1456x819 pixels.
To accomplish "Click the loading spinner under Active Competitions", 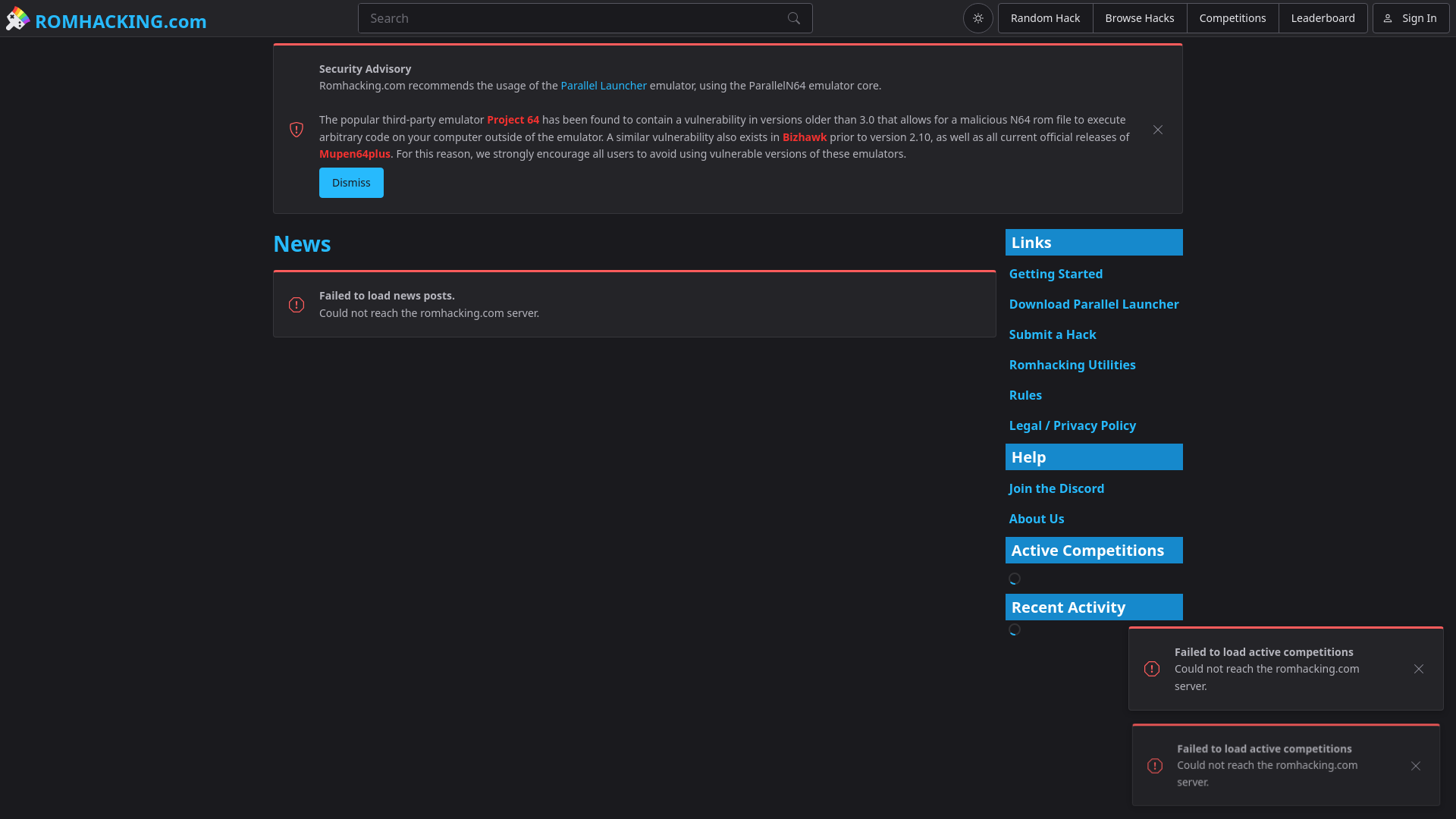I will click(1015, 579).
